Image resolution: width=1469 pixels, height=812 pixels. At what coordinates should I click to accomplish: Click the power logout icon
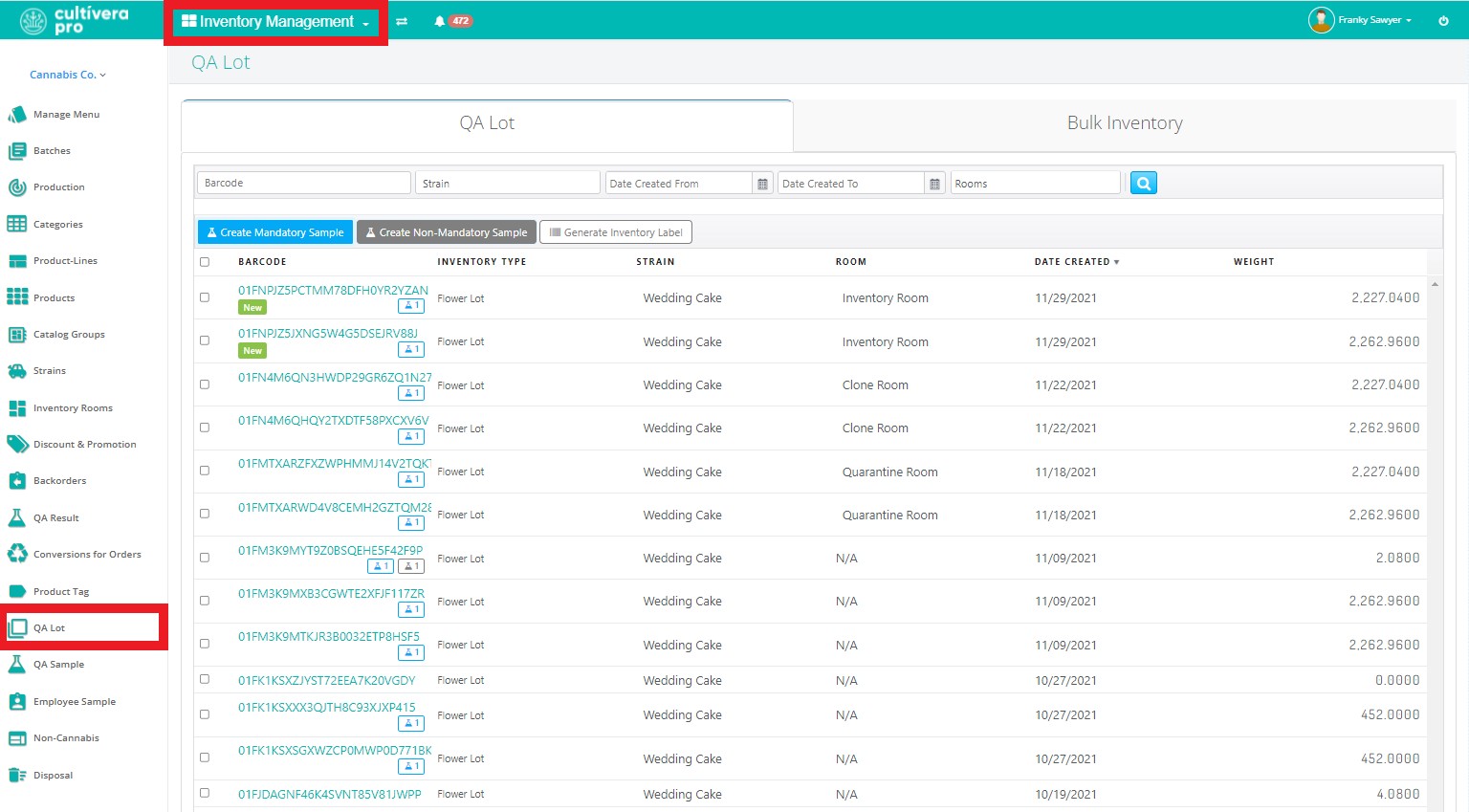[x=1443, y=20]
